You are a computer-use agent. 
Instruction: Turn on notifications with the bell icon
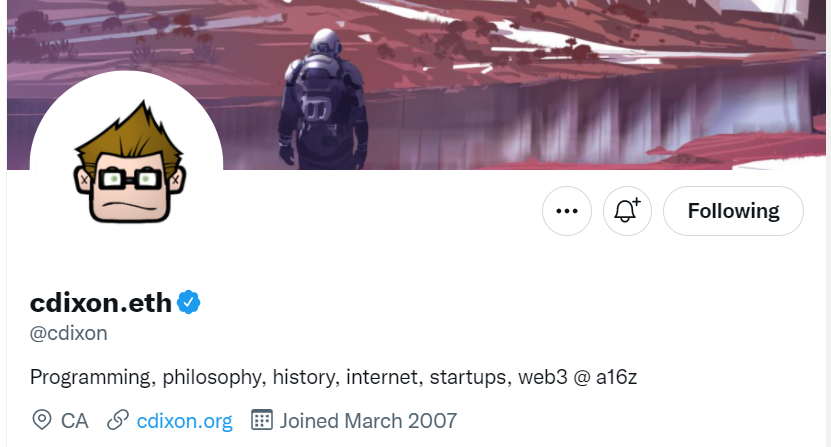pyautogui.click(x=627, y=211)
